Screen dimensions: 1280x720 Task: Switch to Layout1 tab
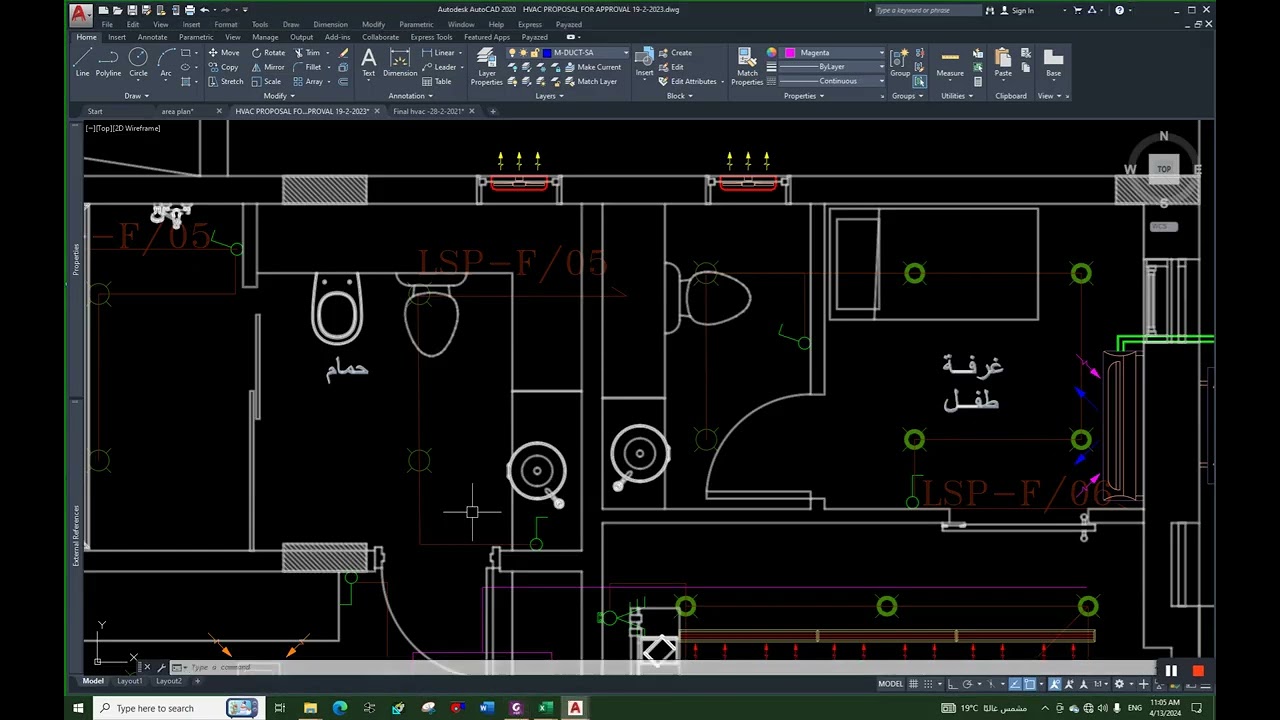[130, 681]
